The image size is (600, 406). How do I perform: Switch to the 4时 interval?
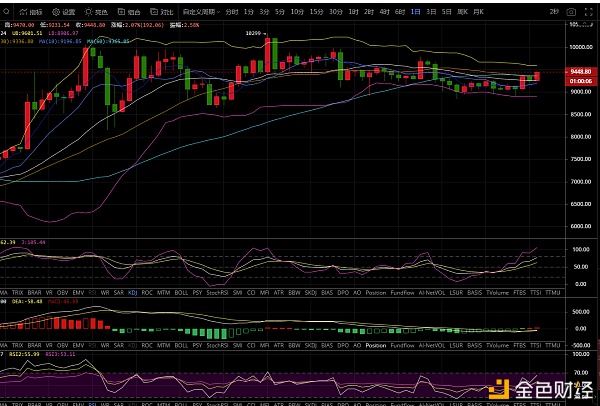[385, 12]
